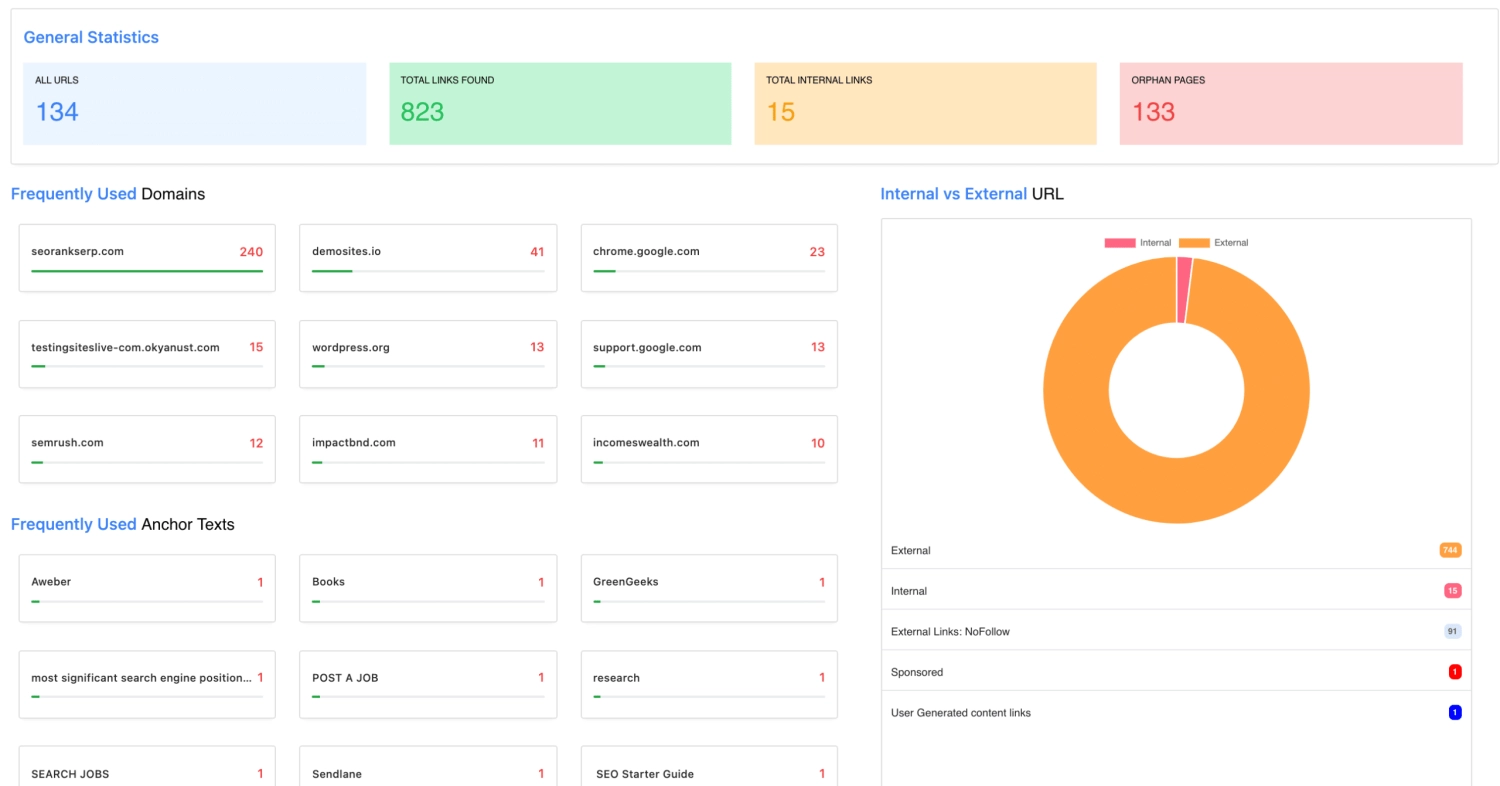Image resolution: width=1500 pixels, height=786 pixels.
Task: Click the incomeswealth.com domain name
Action: 646,442
